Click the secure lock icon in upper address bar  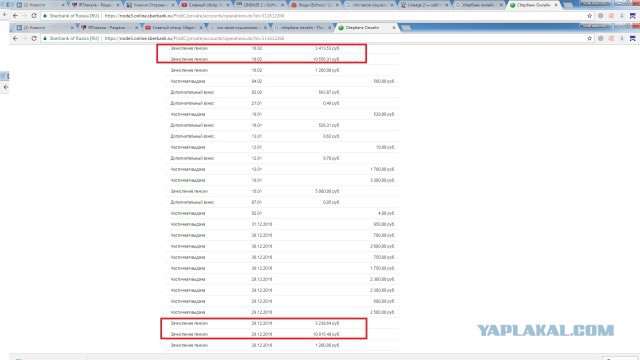45,16
